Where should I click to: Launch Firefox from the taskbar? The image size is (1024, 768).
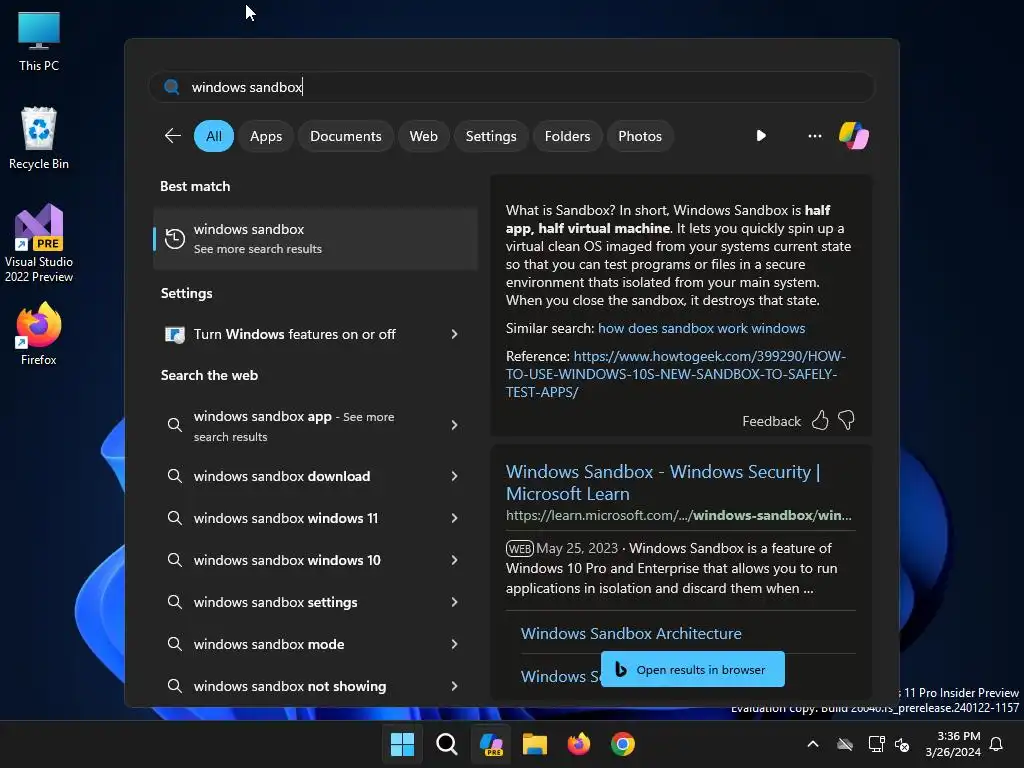[579, 744]
